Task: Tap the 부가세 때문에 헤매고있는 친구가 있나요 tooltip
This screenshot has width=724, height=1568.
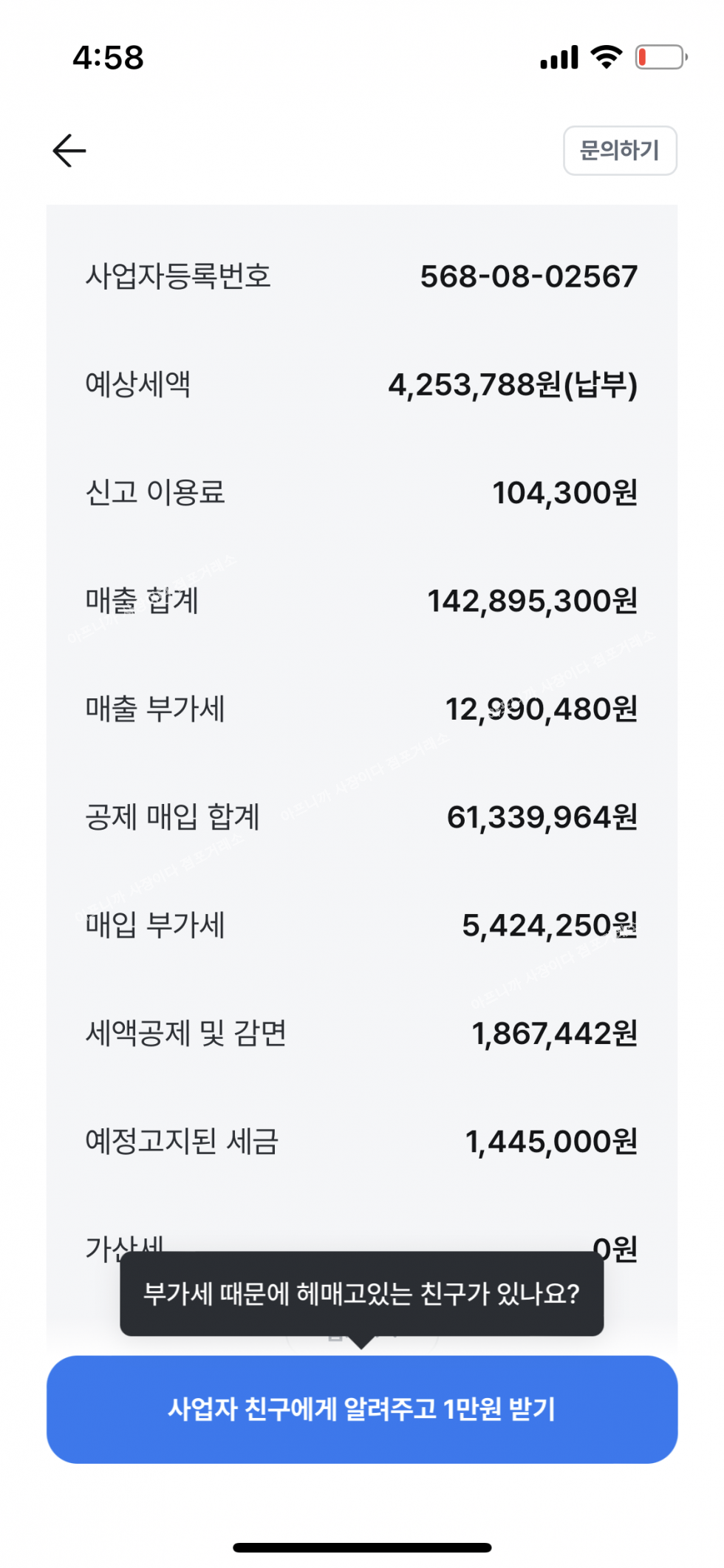Action: pyautogui.click(x=362, y=1293)
